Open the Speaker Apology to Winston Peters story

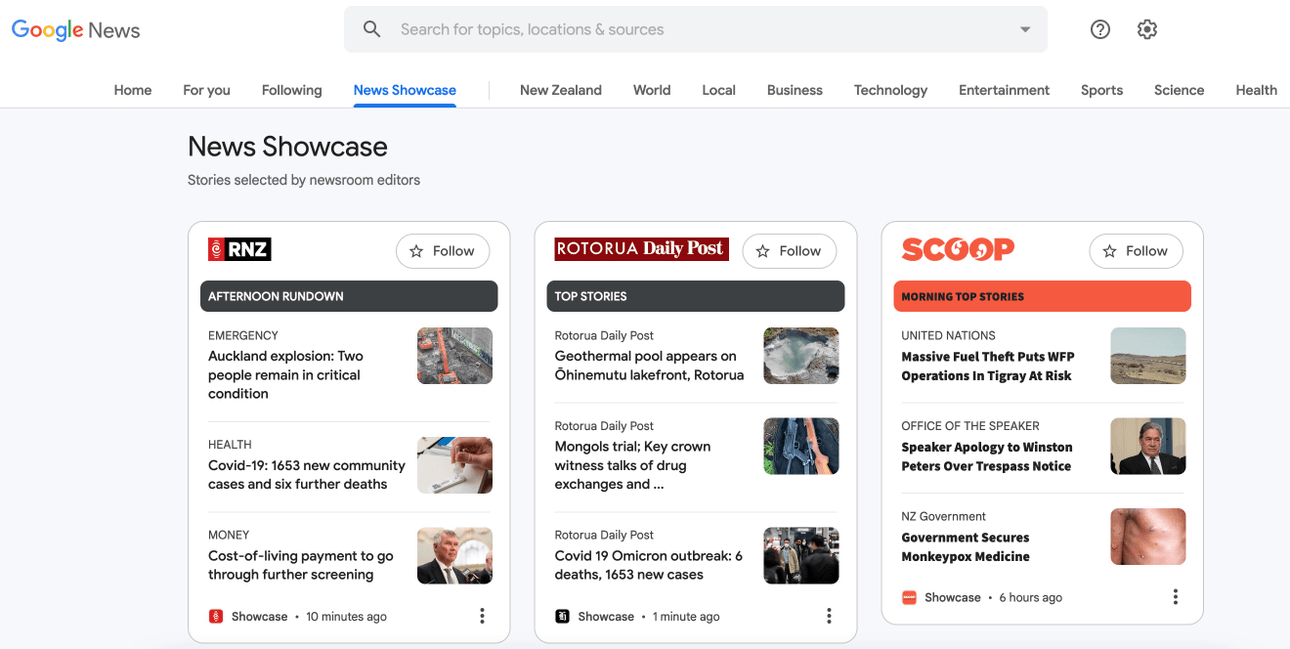(x=986, y=457)
